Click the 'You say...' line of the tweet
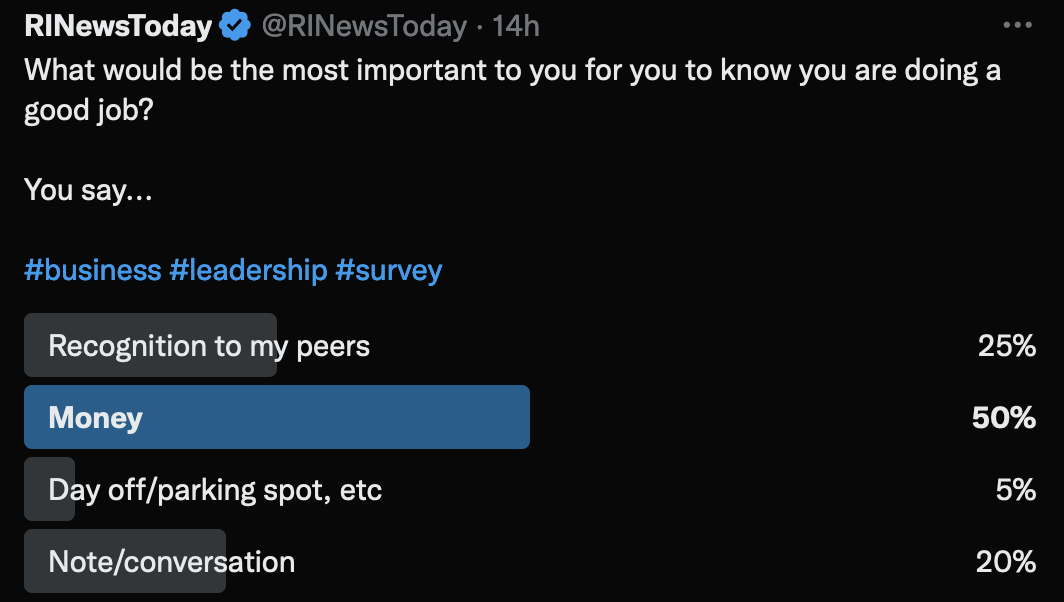Image resolution: width=1064 pixels, height=602 pixels. (x=88, y=189)
